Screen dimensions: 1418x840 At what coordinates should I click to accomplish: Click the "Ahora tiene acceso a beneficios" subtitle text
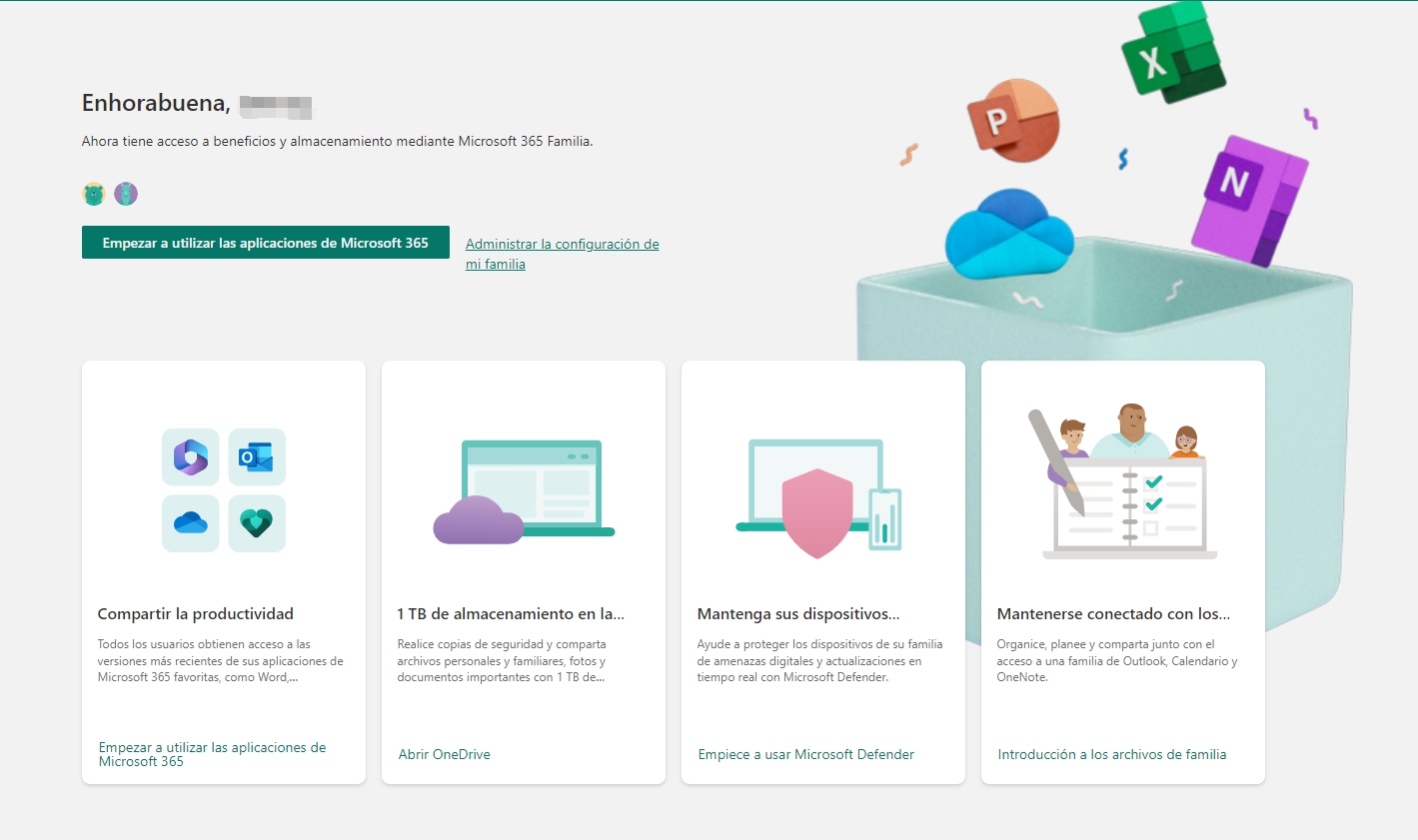(x=338, y=142)
